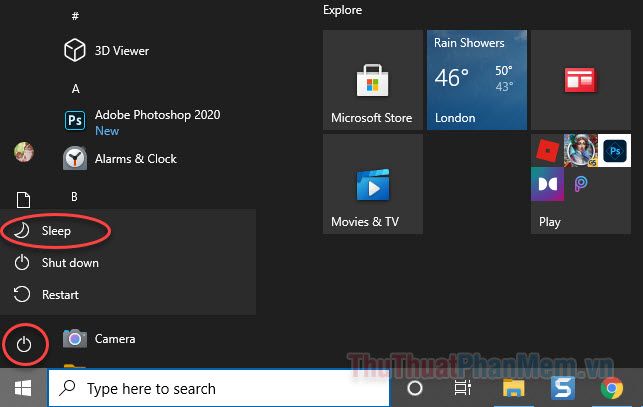Open the London weather tile
This screenshot has width=643, height=407.
click(x=476, y=80)
